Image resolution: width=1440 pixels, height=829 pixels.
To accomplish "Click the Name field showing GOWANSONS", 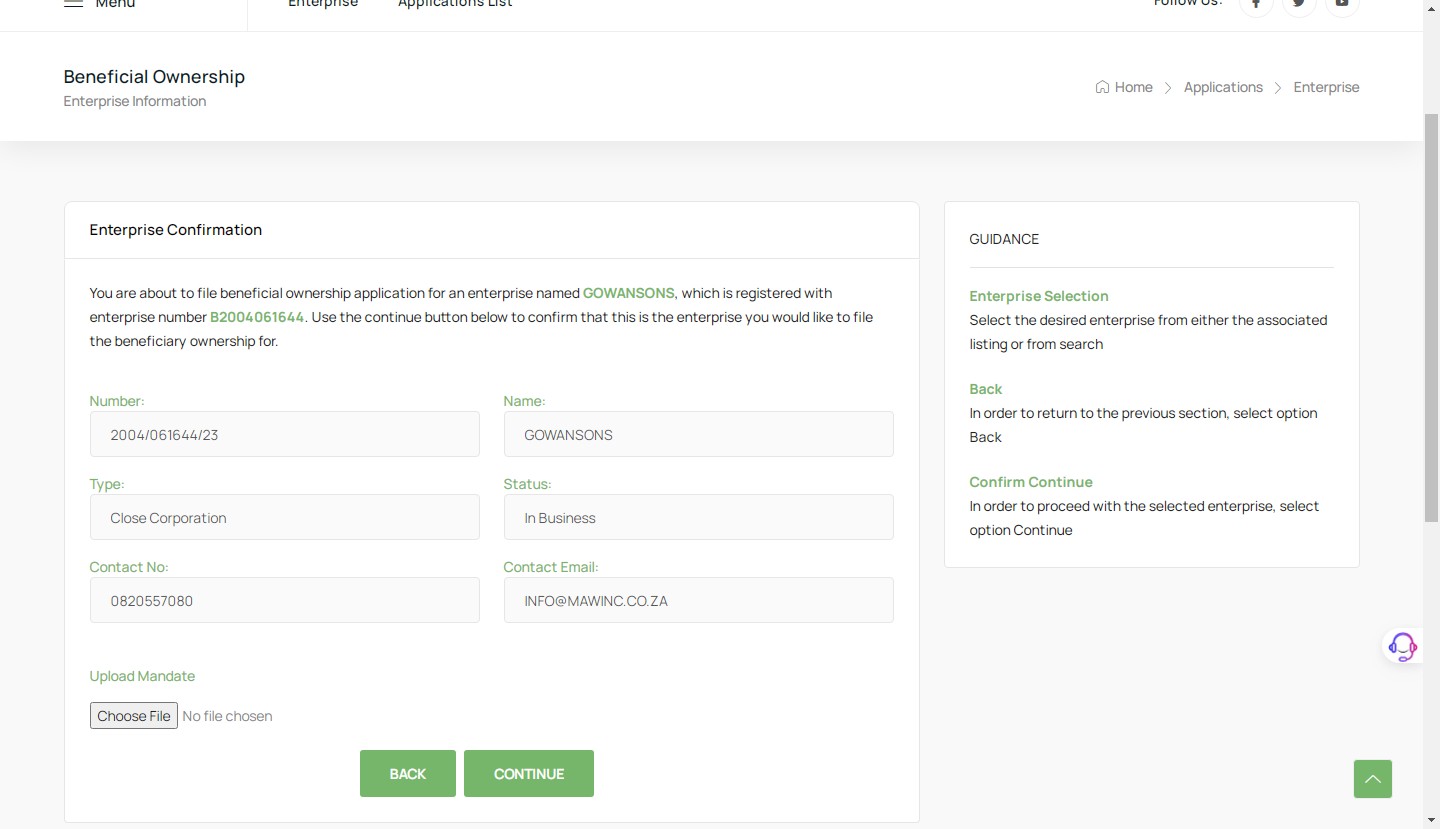I will tap(698, 435).
